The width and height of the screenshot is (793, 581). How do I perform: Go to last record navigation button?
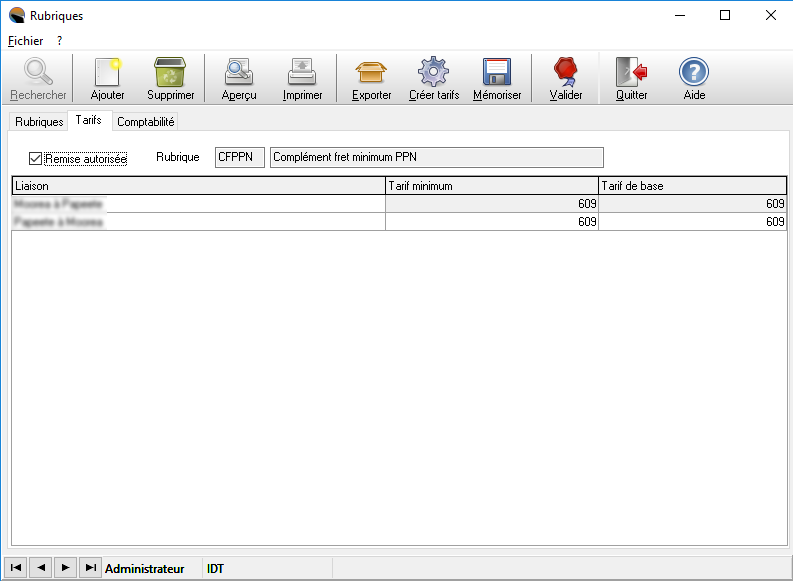pos(90,568)
